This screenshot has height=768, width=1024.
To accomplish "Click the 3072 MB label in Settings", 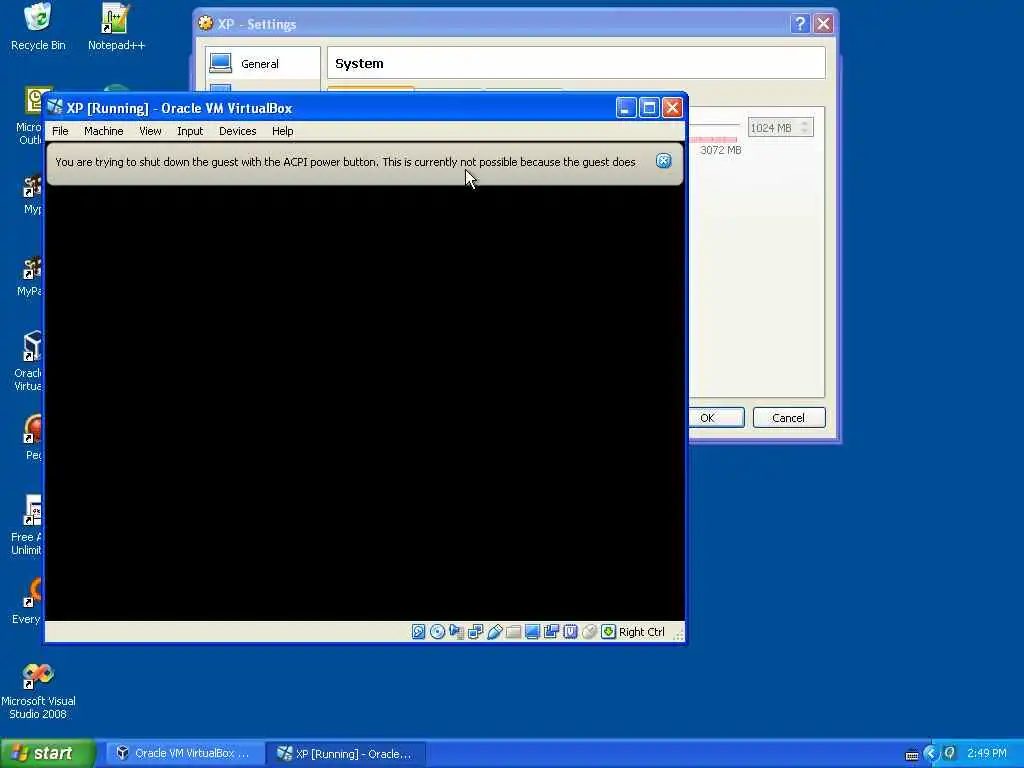I will pos(721,150).
